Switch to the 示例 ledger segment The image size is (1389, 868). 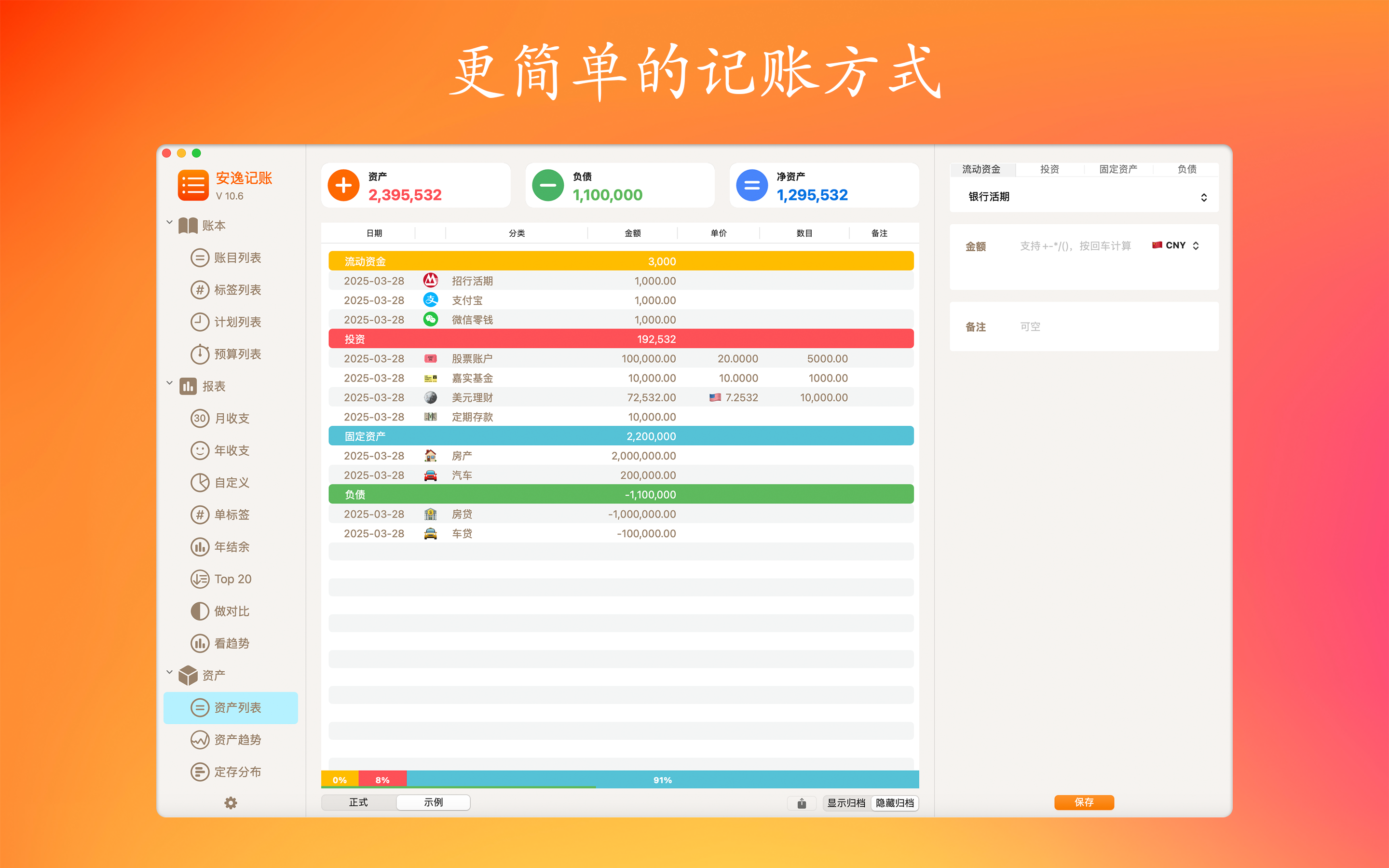point(434,802)
